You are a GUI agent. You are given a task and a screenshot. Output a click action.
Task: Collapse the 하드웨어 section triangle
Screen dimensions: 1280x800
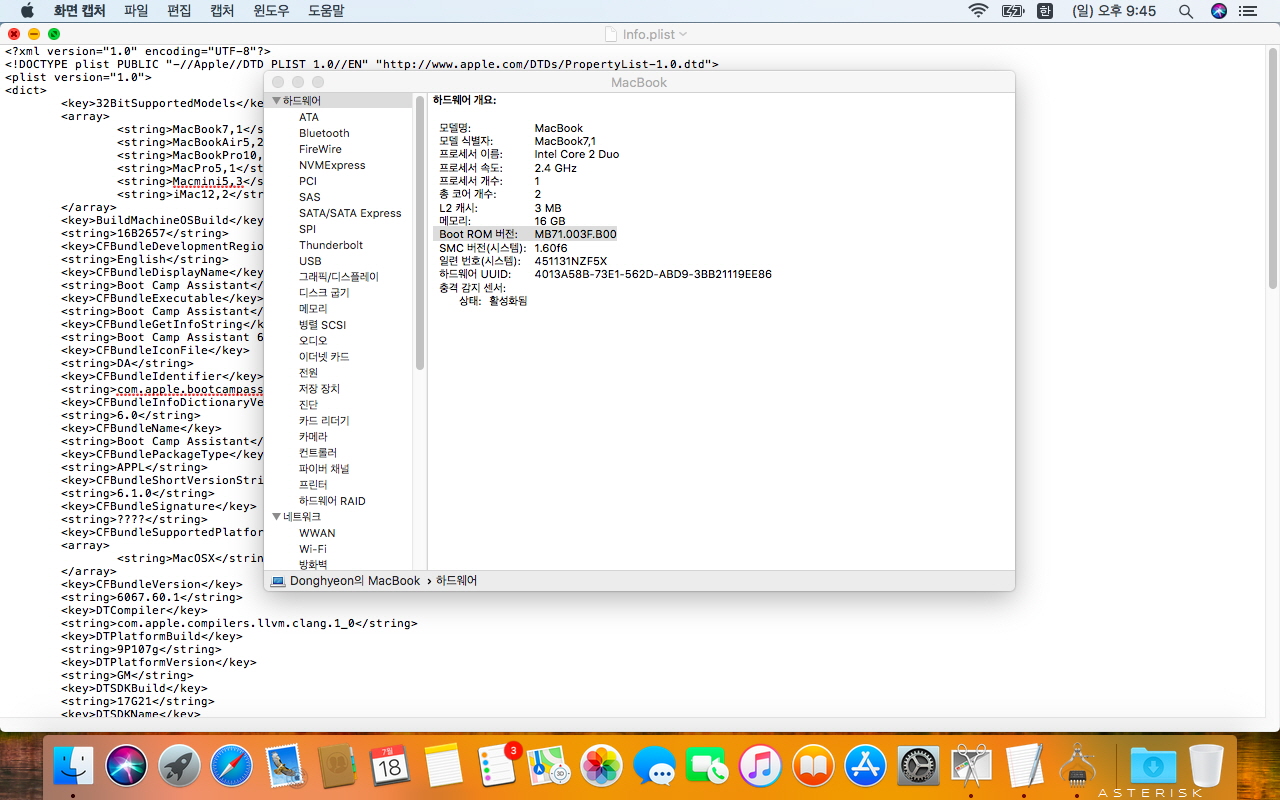tap(277, 101)
